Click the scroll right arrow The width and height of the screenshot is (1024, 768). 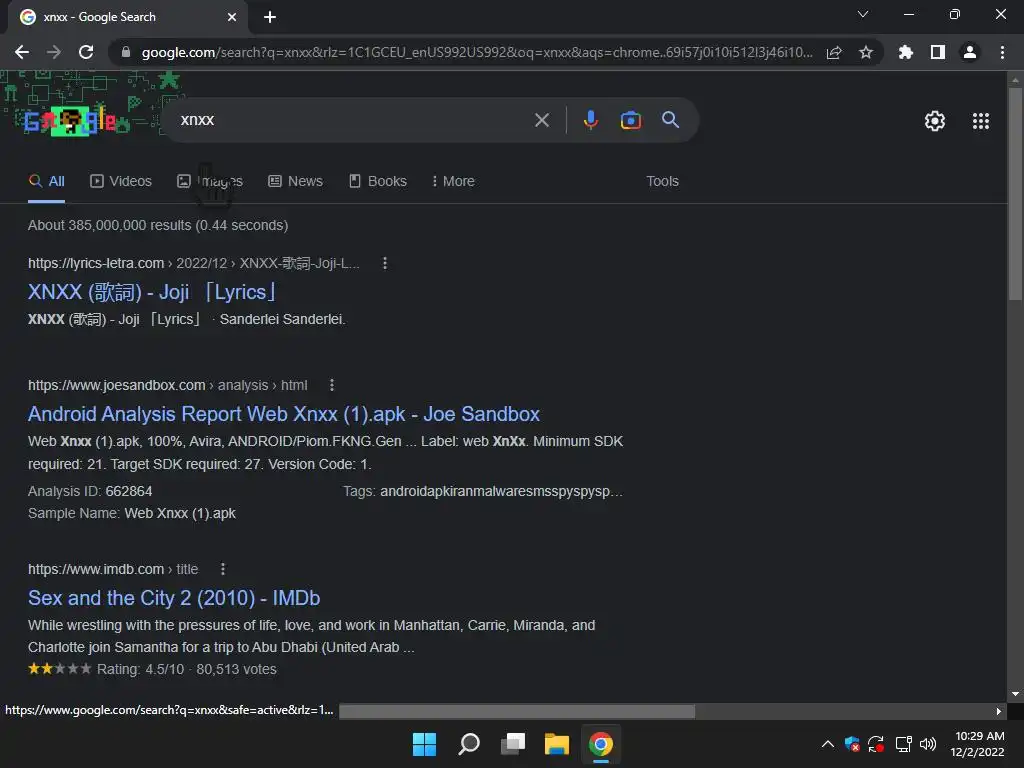(x=999, y=711)
